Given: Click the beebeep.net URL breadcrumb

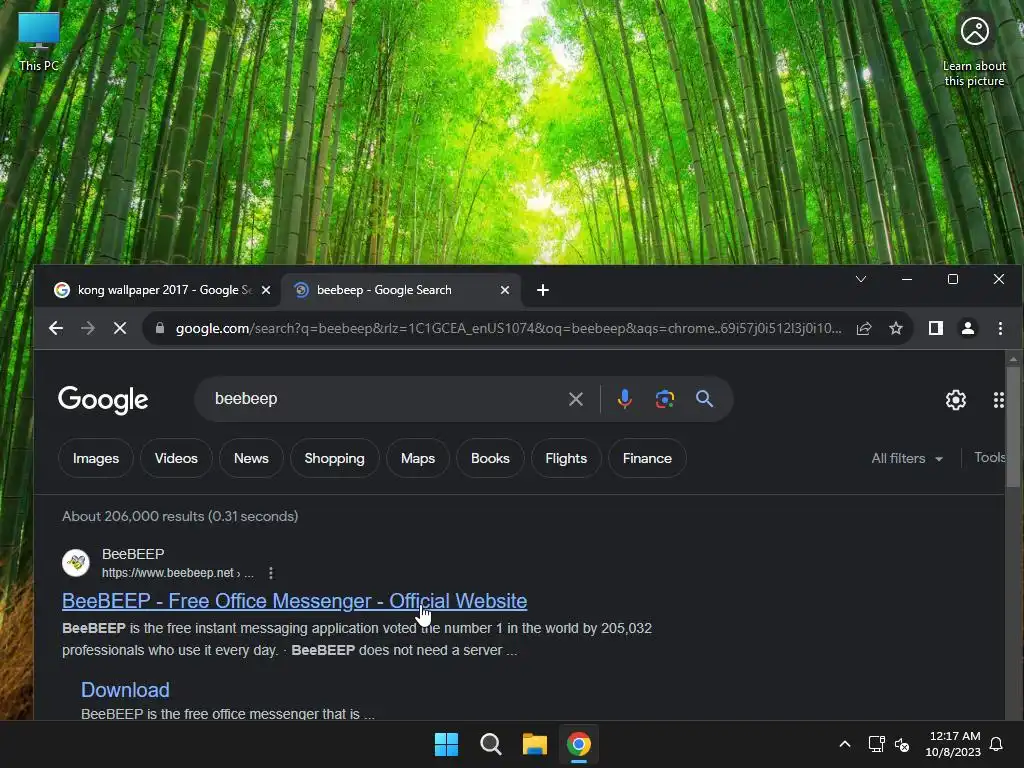Looking at the screenshot, I should pos(178,573).
